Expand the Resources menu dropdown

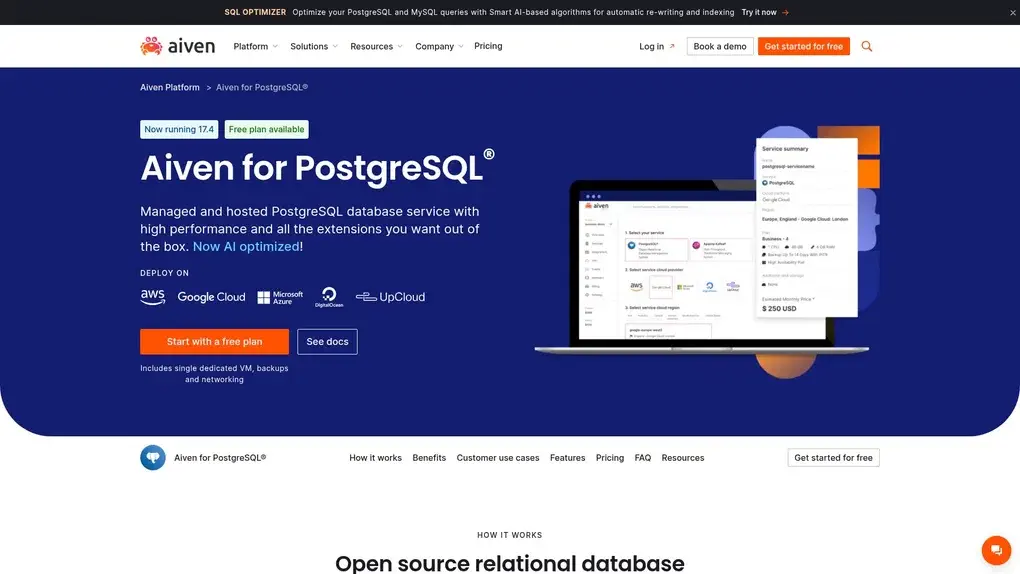click(x=377, y=46)
